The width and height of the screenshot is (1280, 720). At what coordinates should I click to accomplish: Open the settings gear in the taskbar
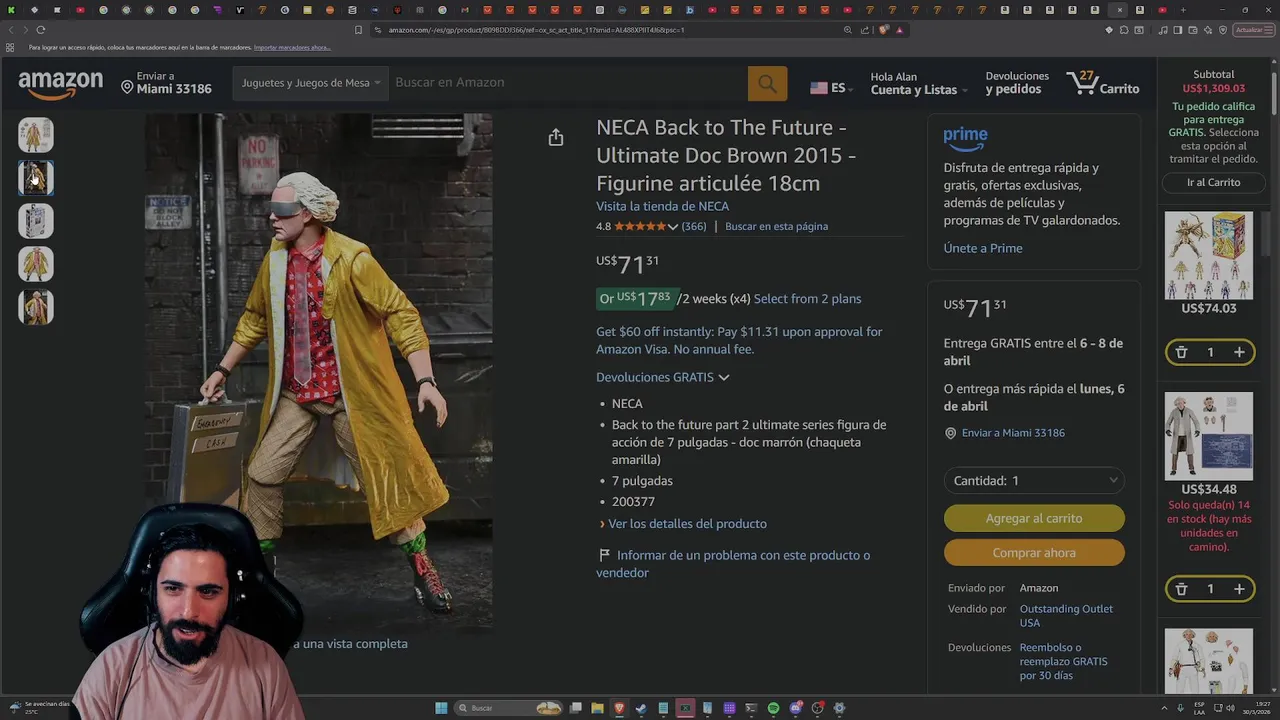tap(839, 708)
